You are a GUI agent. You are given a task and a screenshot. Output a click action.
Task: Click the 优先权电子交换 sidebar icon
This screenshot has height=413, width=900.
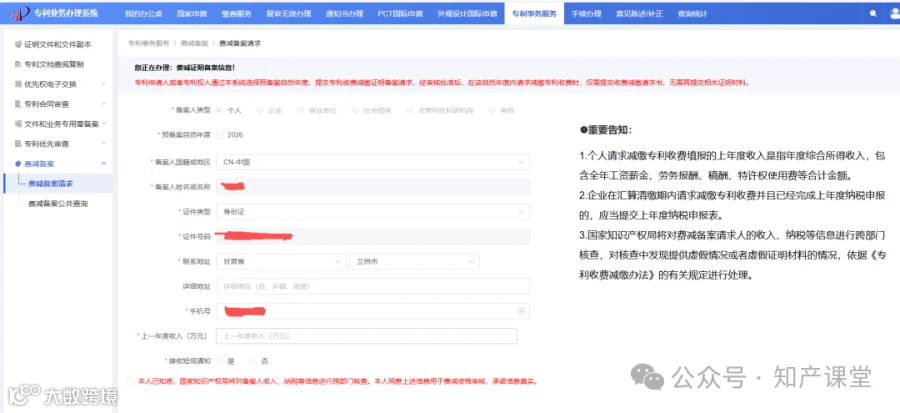pos(18,84)
